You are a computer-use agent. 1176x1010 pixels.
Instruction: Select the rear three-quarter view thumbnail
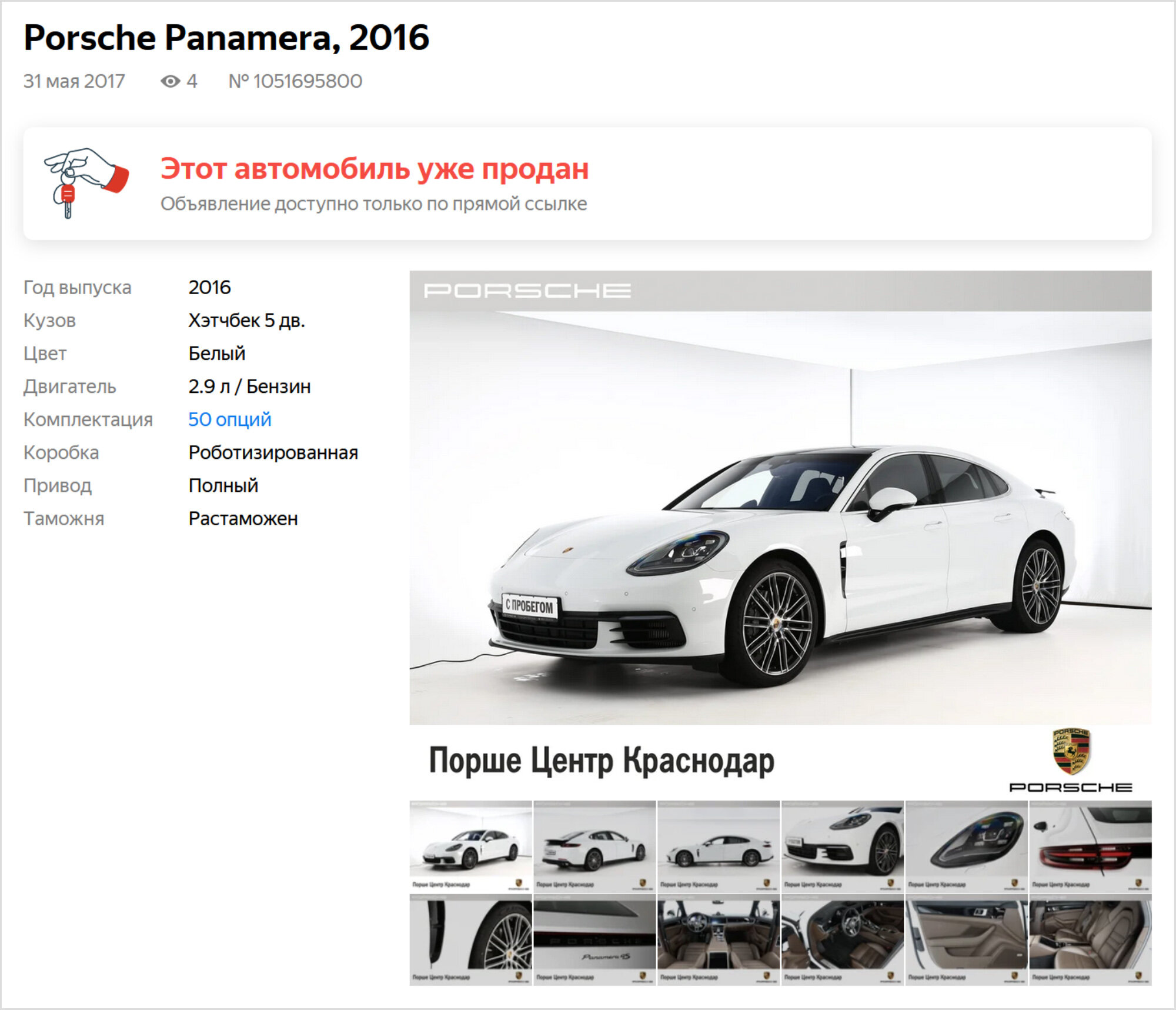(594, 846)
